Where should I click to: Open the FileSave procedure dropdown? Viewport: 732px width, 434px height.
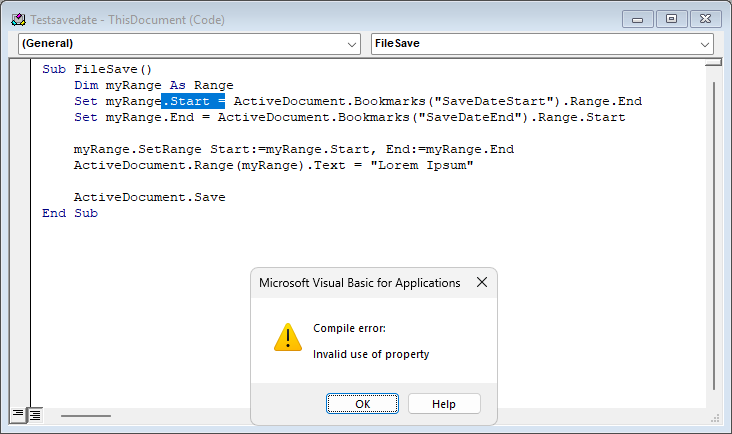542,44
